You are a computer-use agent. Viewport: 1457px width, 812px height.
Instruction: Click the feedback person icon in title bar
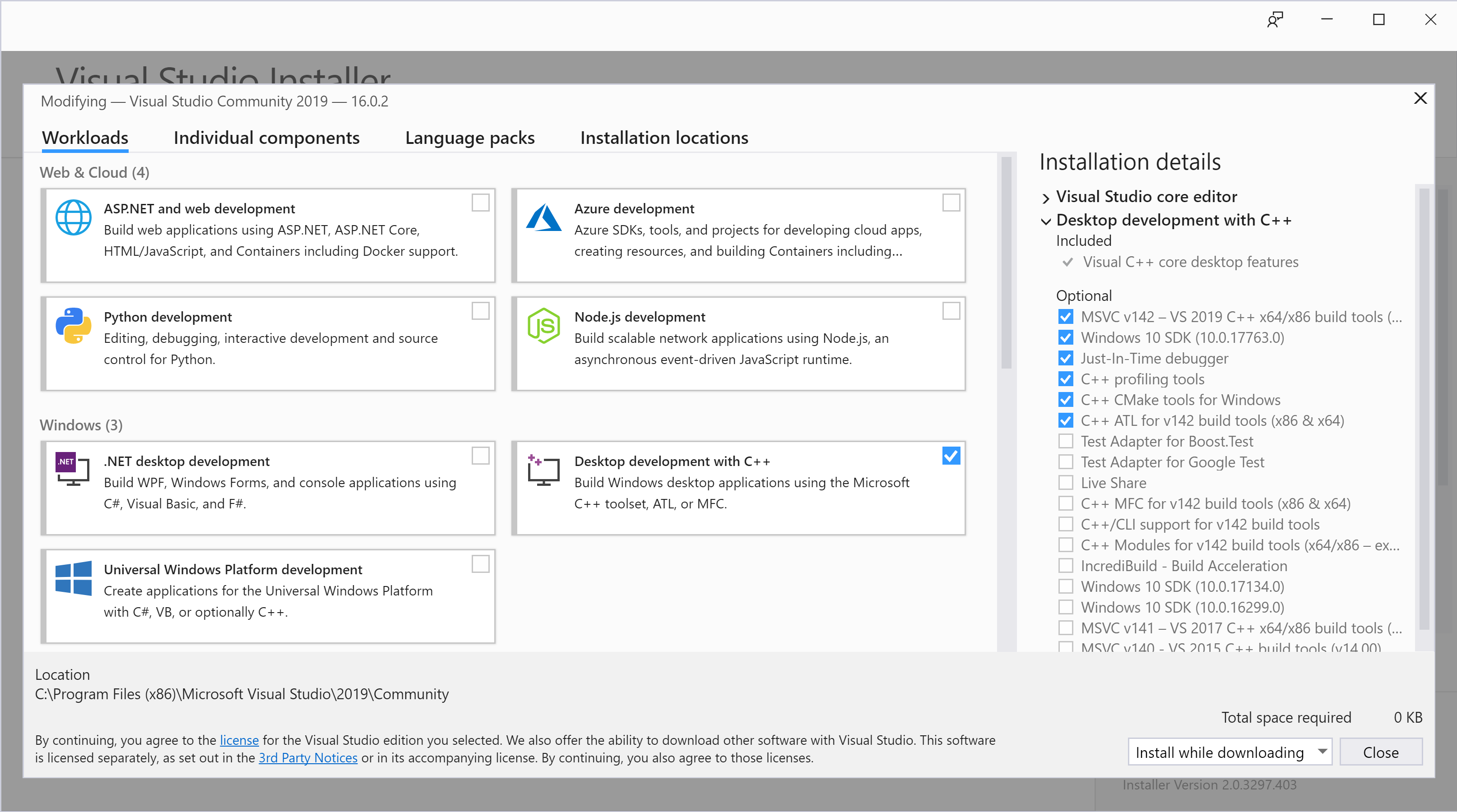tap(1275, 20)
